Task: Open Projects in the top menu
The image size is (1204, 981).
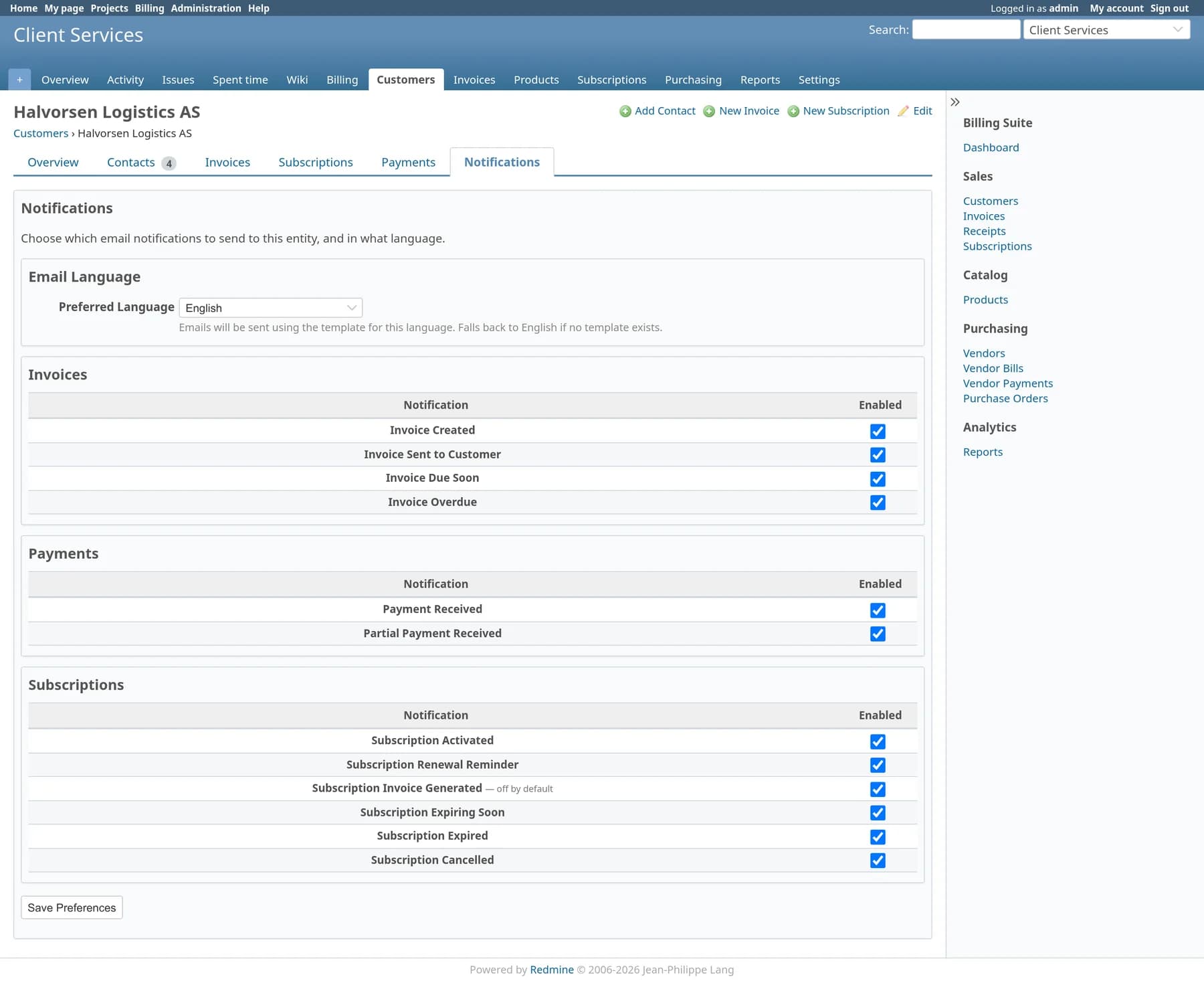Action: click(109, 8)
